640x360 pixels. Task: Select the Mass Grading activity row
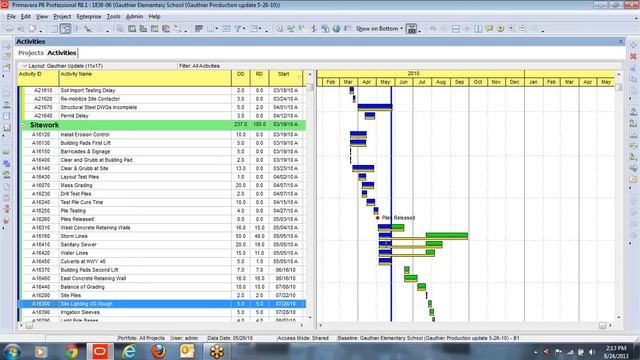click(x=163, y=185)
